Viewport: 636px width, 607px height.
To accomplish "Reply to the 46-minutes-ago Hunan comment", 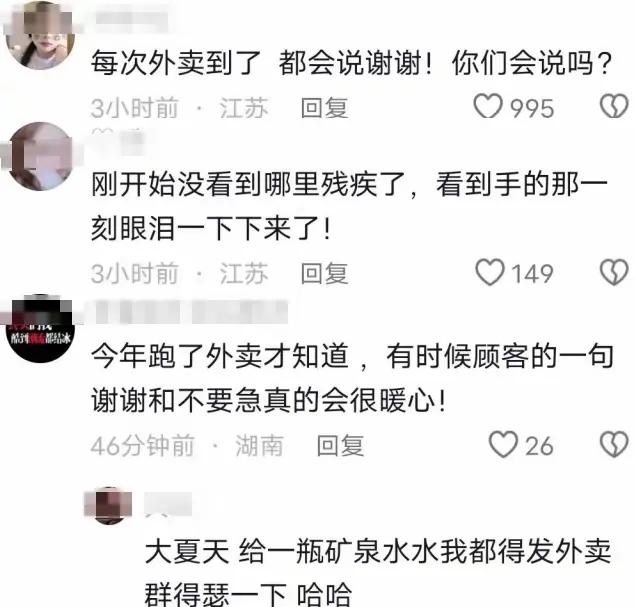I will coord(340,446).
